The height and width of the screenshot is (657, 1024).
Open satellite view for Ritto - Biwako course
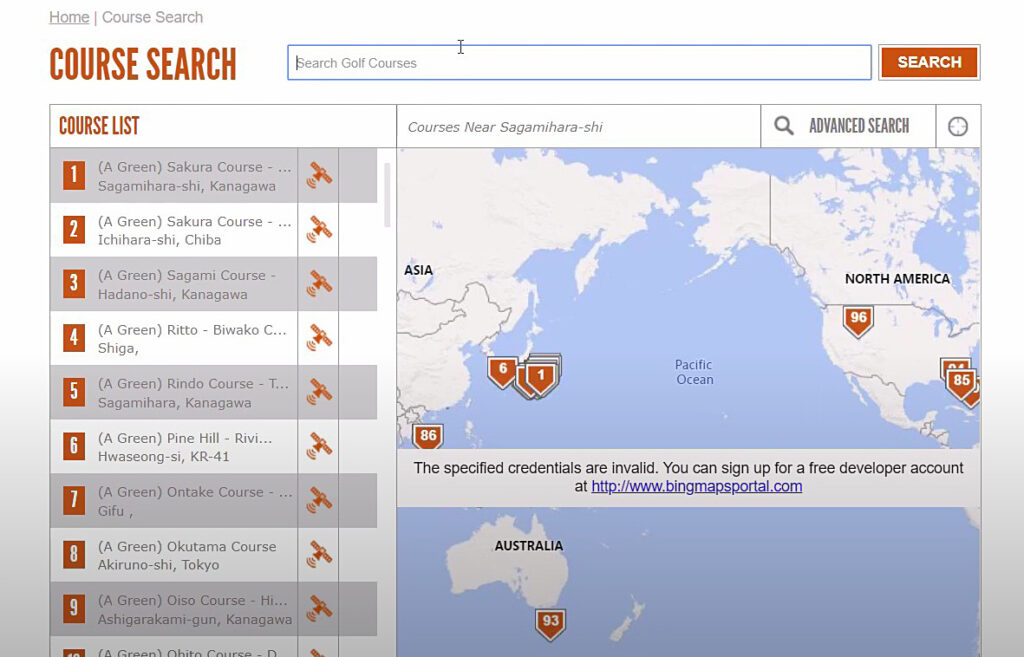tap(319, 338)
